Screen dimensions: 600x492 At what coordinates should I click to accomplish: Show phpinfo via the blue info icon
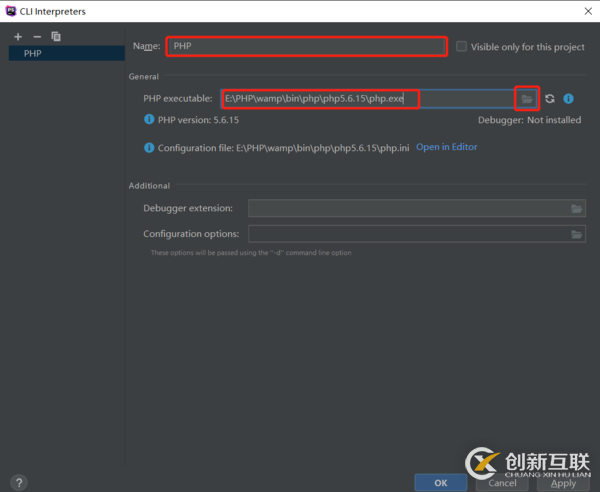[x=569, y=99]
